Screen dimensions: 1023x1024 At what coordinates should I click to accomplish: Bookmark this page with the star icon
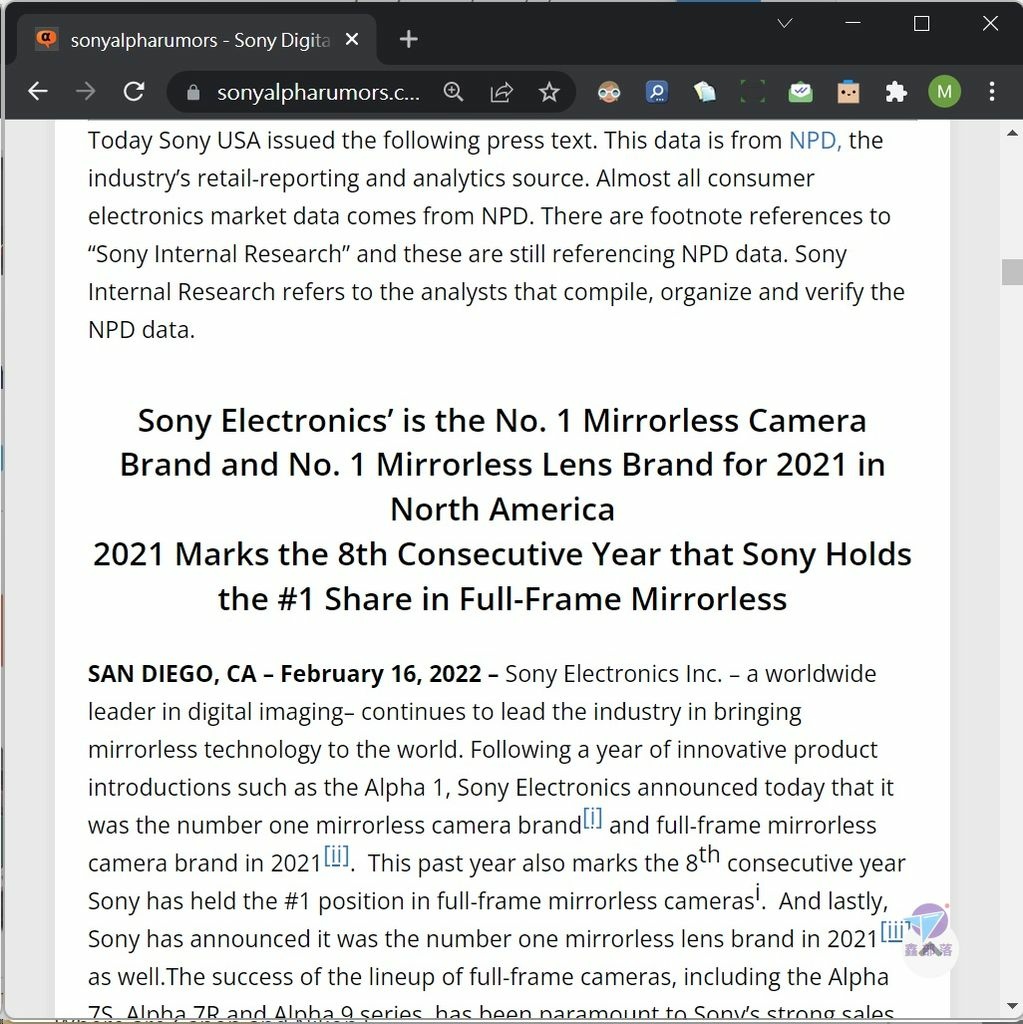click(x=549, y=92)
